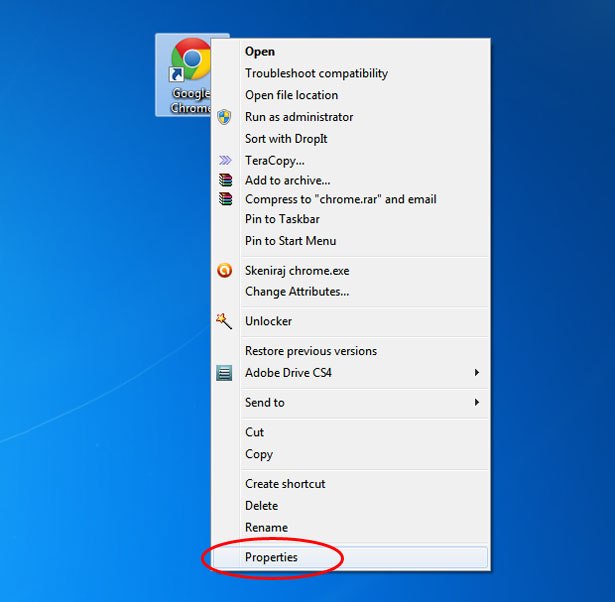Screen dimensions: 615x602
Task: Click the TeraCopy arrows icon
Action: [x=225, y=160]
